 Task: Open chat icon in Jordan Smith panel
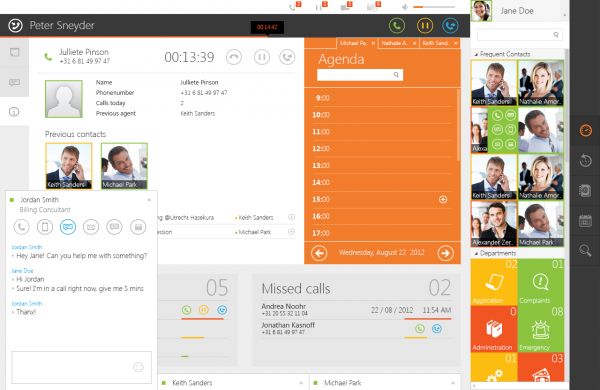(x=68, y=227)
